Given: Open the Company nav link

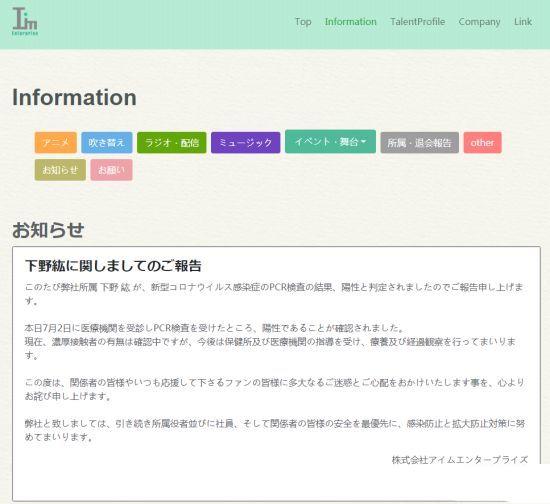Looking at the screenshot, I should 479,22.
